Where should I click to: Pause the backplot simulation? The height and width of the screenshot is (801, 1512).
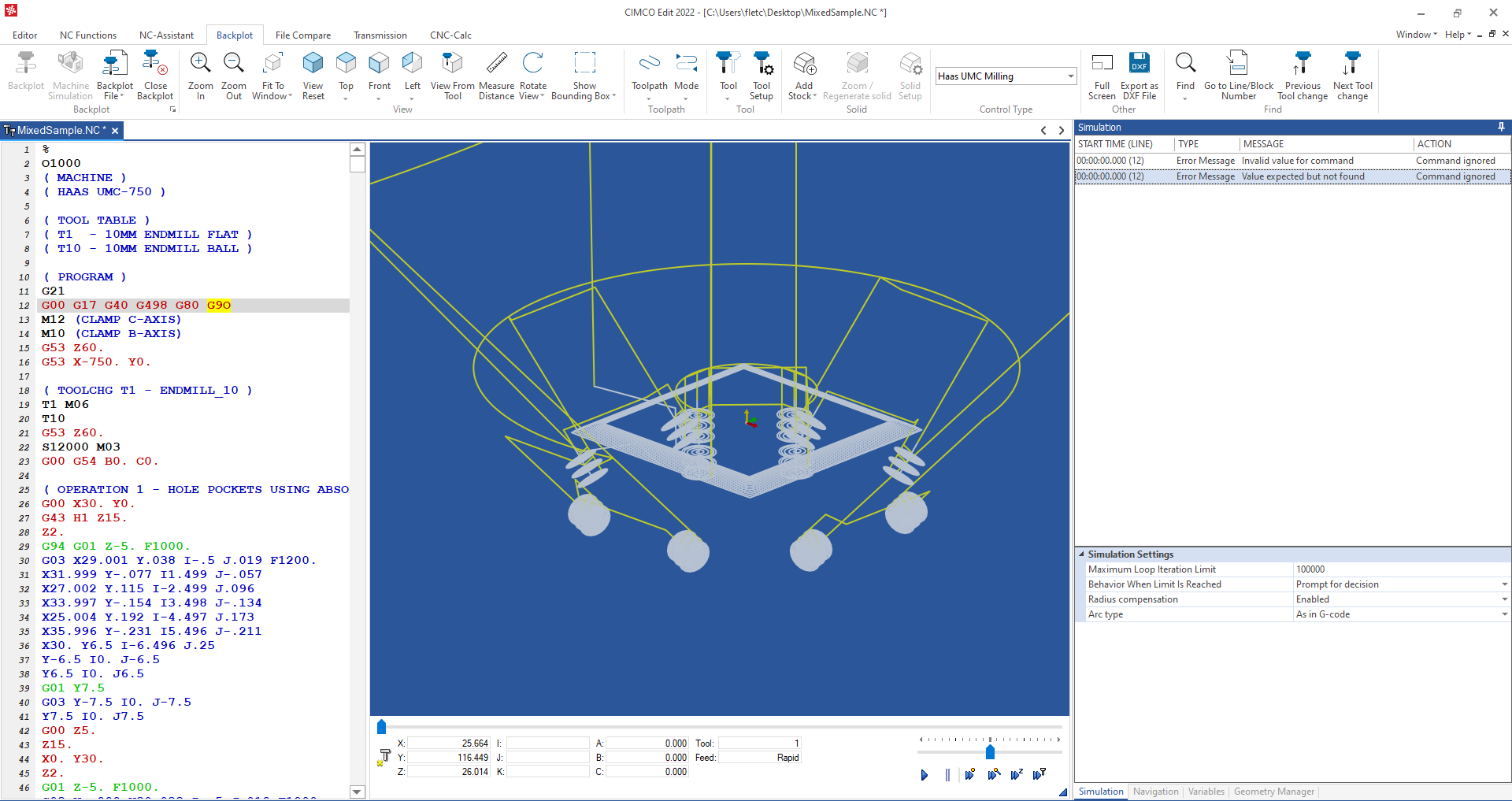click(947, 775)
